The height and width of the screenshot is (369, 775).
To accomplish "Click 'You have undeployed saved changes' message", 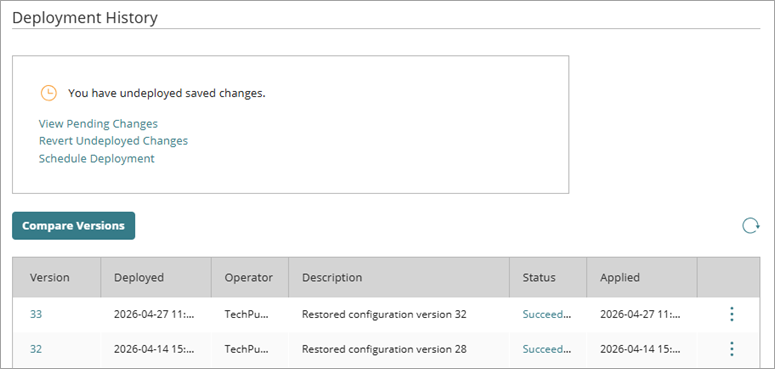I will [167, 93].
